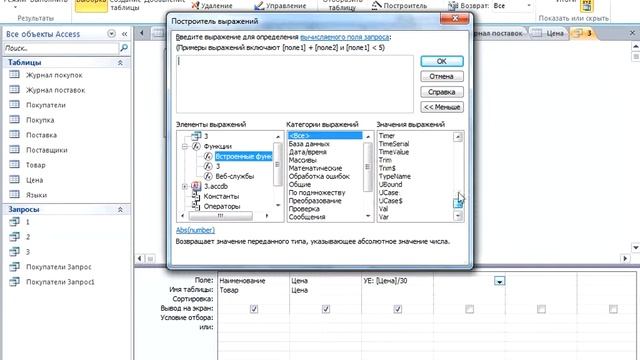Select 3.accdb database node
The image size is (640, 360).
coord(216,186)
